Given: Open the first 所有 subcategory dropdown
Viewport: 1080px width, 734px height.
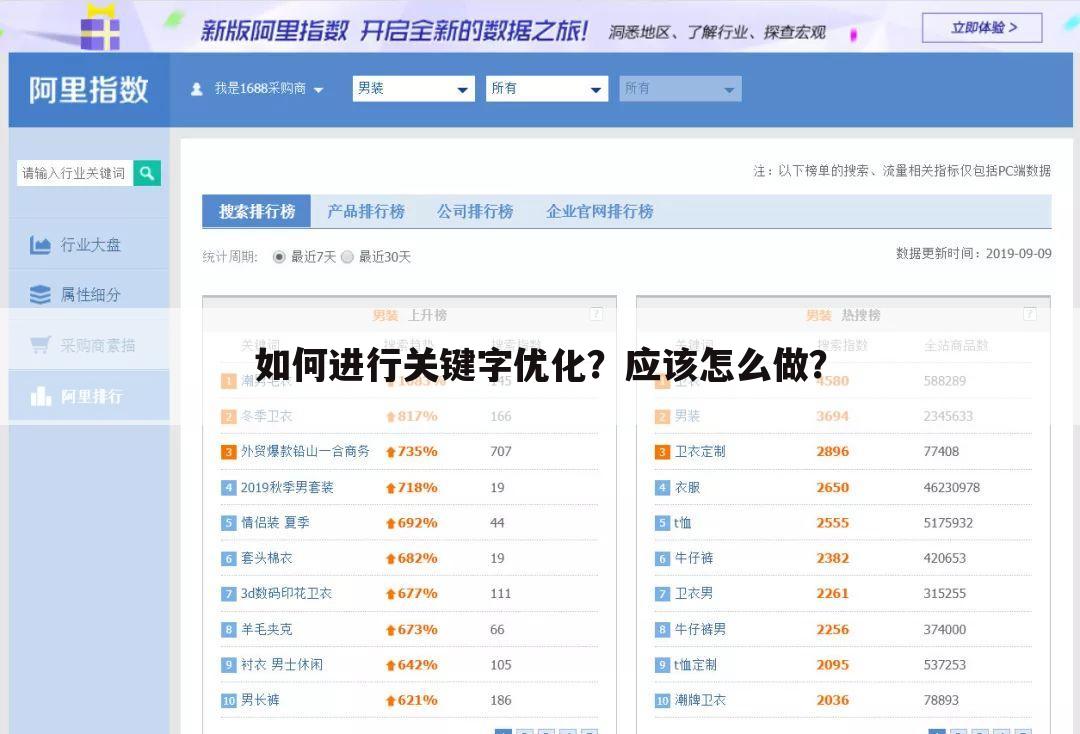Looking at the screenshot, I should coord(547,89).
